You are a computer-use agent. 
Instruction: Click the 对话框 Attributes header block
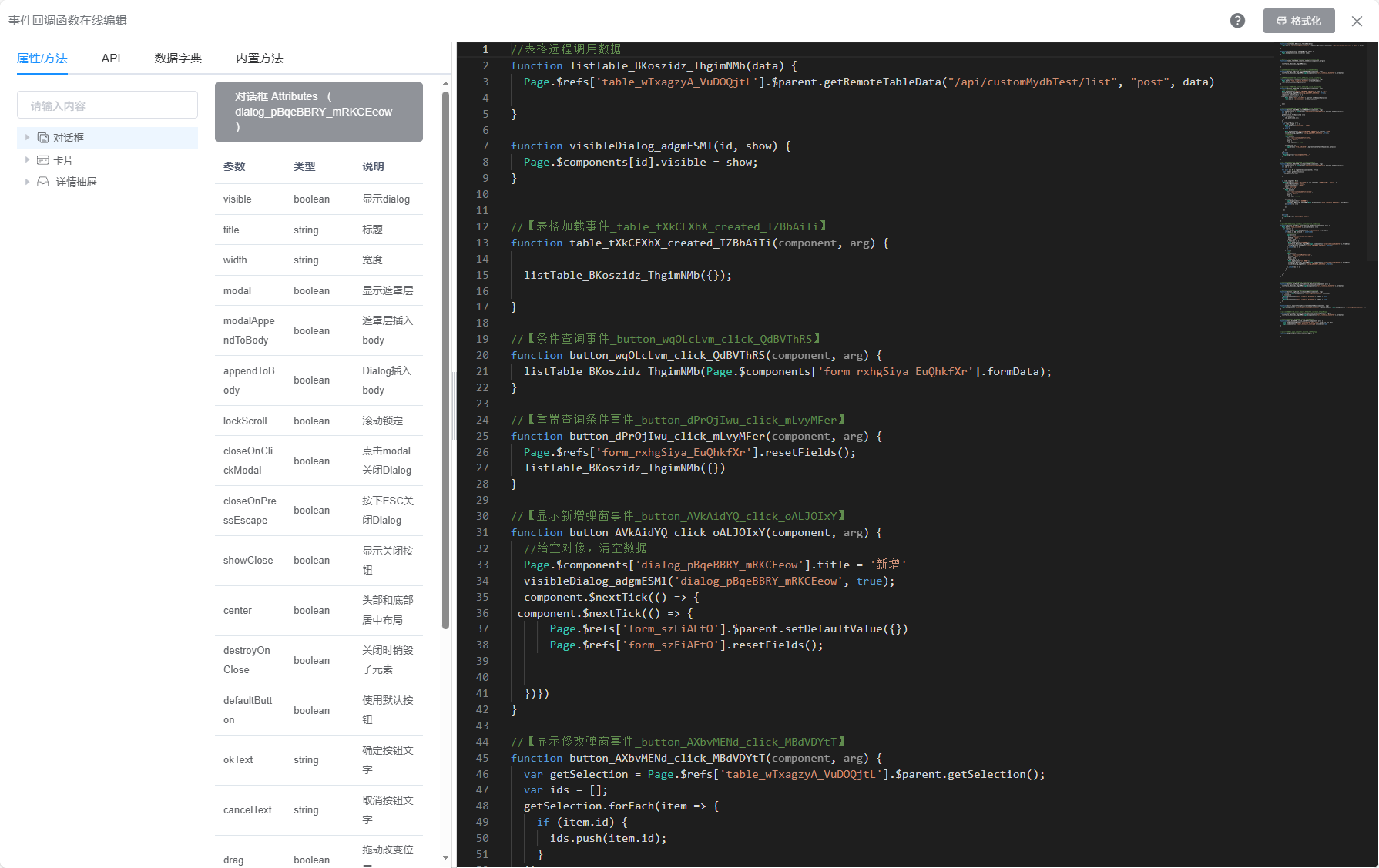[319, 112]
